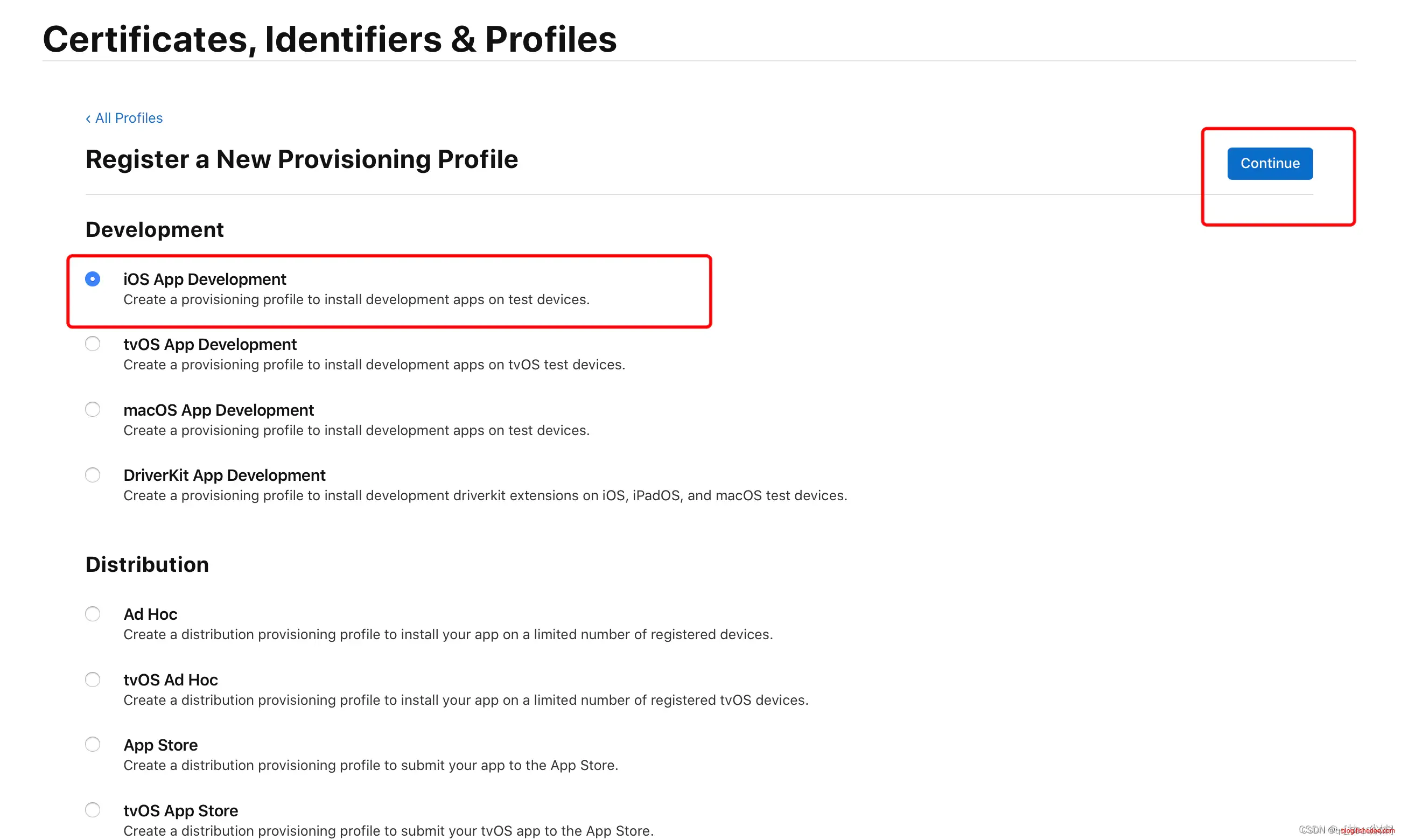The width and height of the screenshot is (1401, 840).
Task: Pick the tvOS App Store radio option
Action: click(x=93, y=810)
